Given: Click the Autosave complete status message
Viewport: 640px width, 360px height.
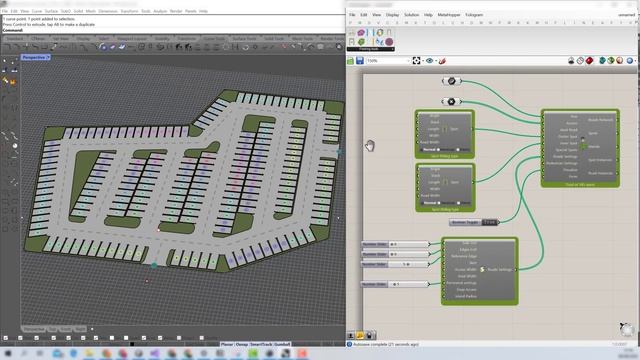Looking at the screenshot, I should click(386, 344).
